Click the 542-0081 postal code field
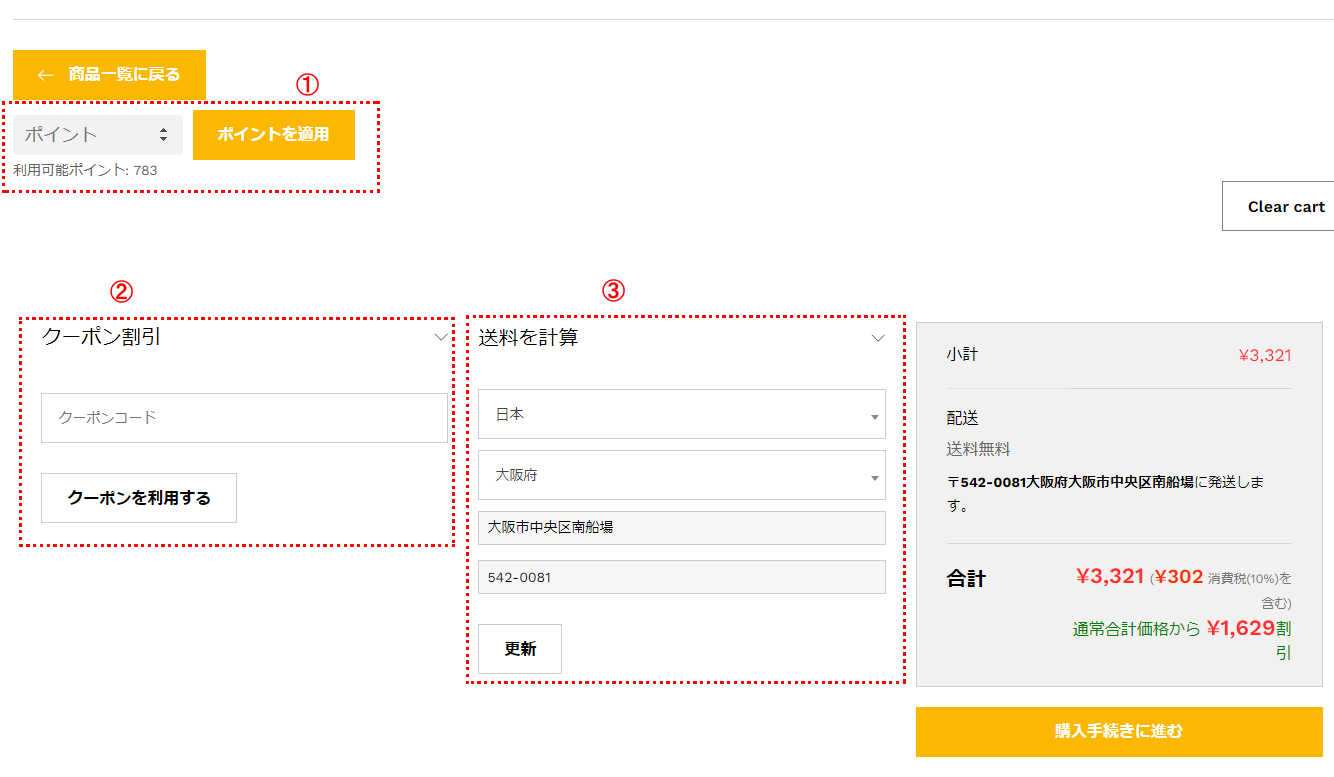 [x=681, y=577]
